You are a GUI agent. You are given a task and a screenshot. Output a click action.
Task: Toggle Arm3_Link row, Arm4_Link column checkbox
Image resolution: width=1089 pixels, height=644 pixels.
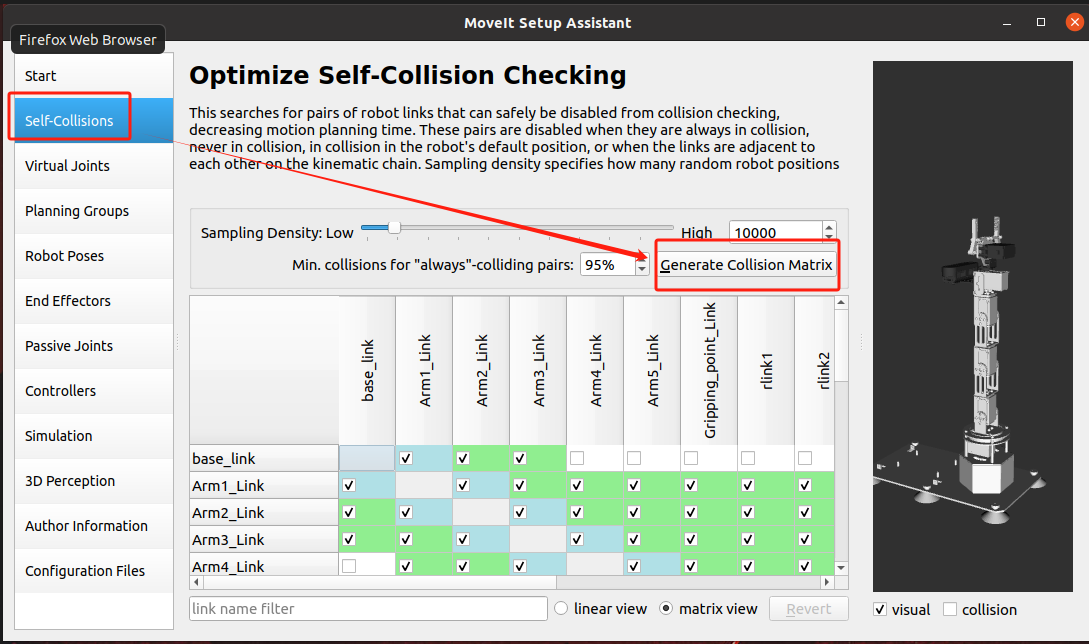pyautogui.click(x=577, y=539)
